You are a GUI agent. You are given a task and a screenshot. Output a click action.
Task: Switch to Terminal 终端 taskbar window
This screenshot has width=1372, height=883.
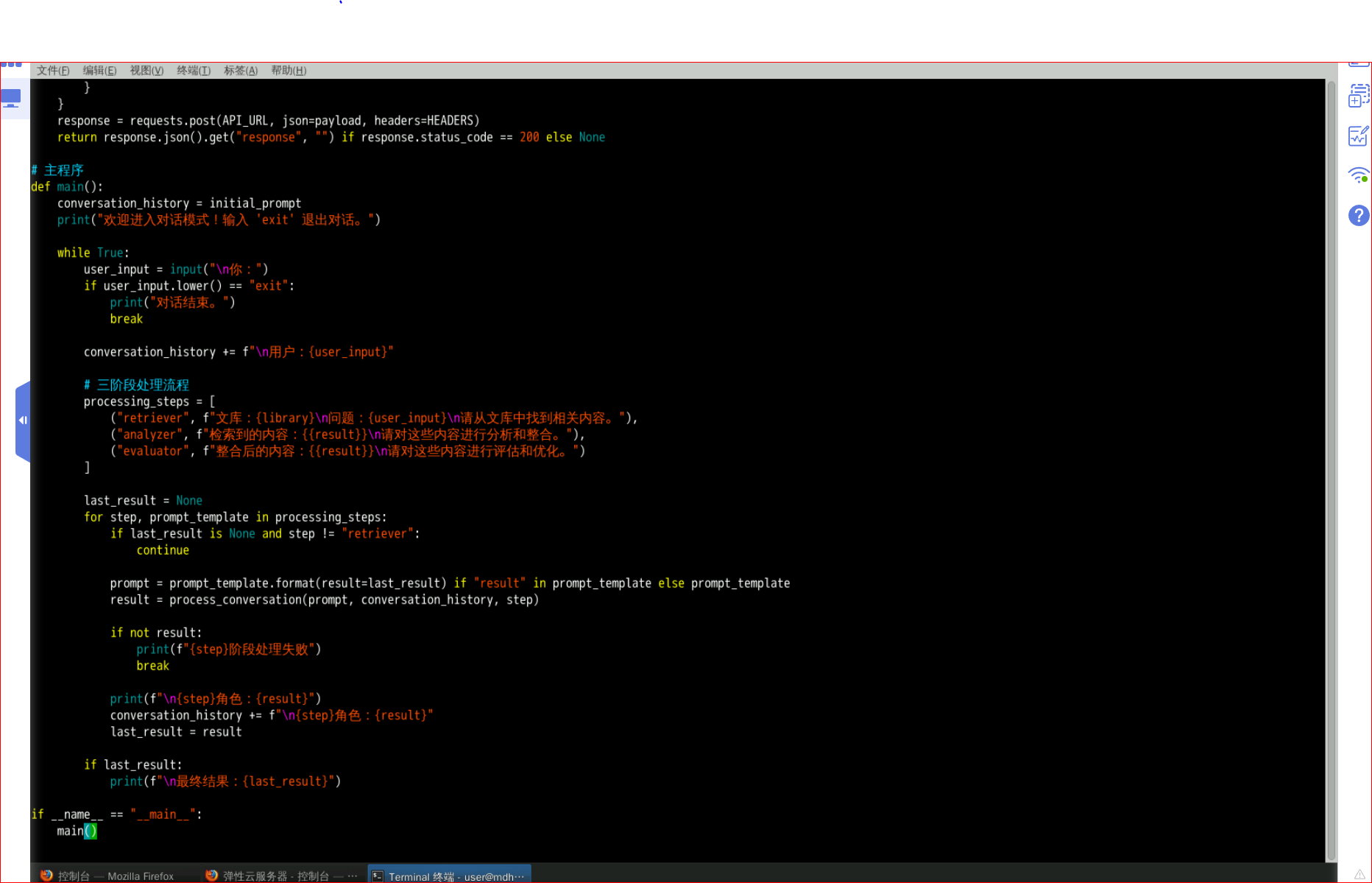(449, 876)
